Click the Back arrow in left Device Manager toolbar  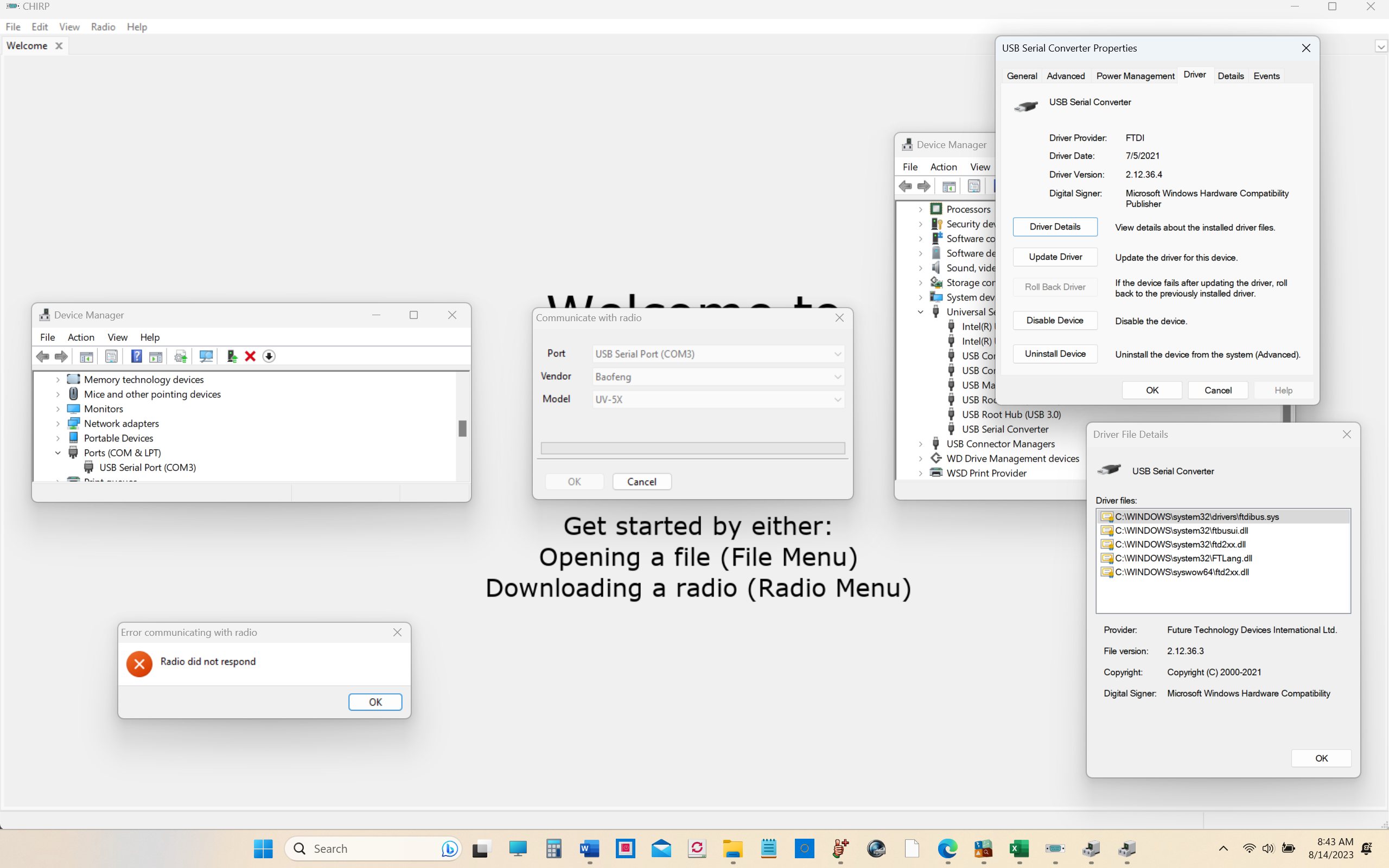pyautogui.click(x=42, y=356)
